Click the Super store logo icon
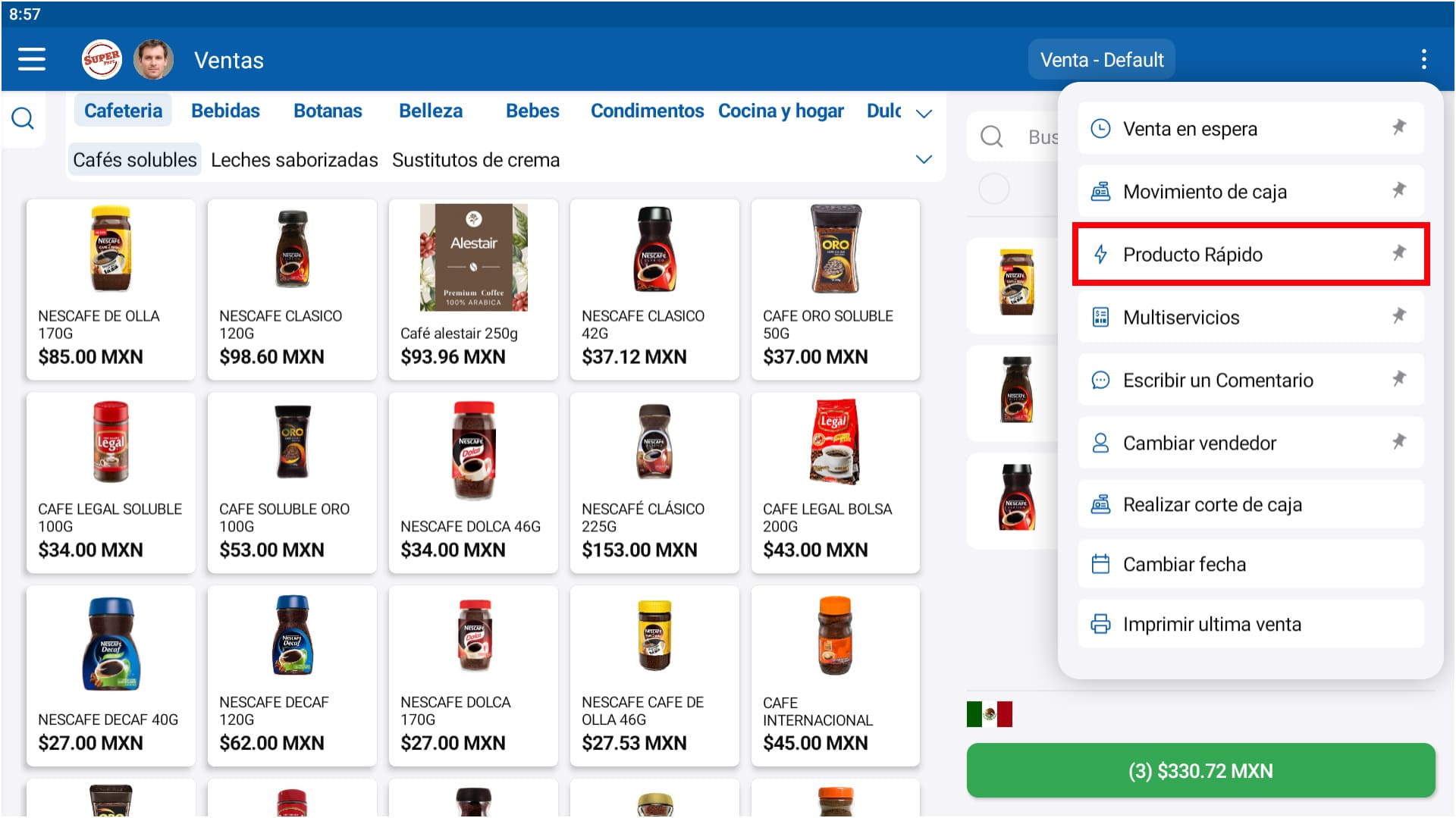 tap(102, 59)
